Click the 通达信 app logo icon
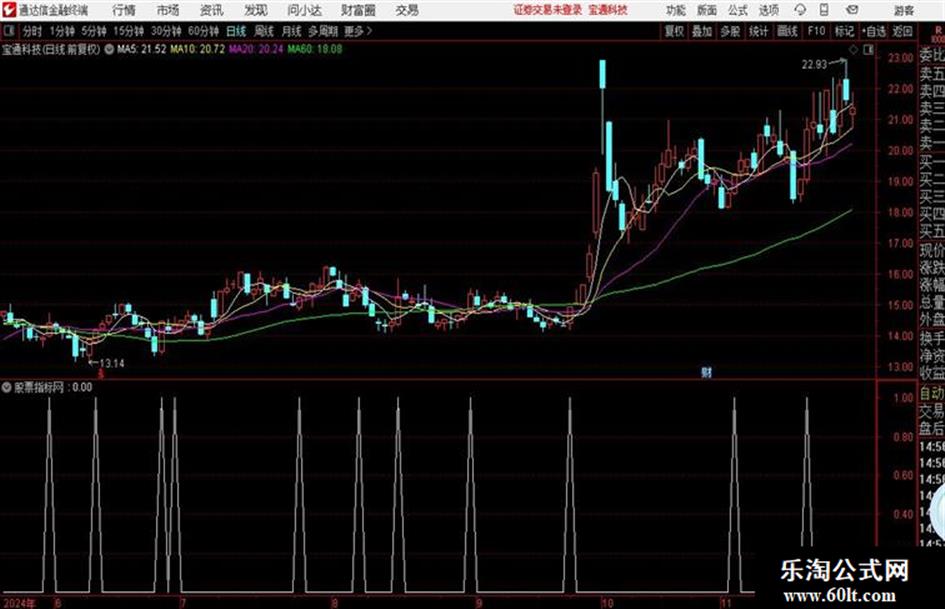This screenshot has height=609, width=945. (x=9, y=10)
